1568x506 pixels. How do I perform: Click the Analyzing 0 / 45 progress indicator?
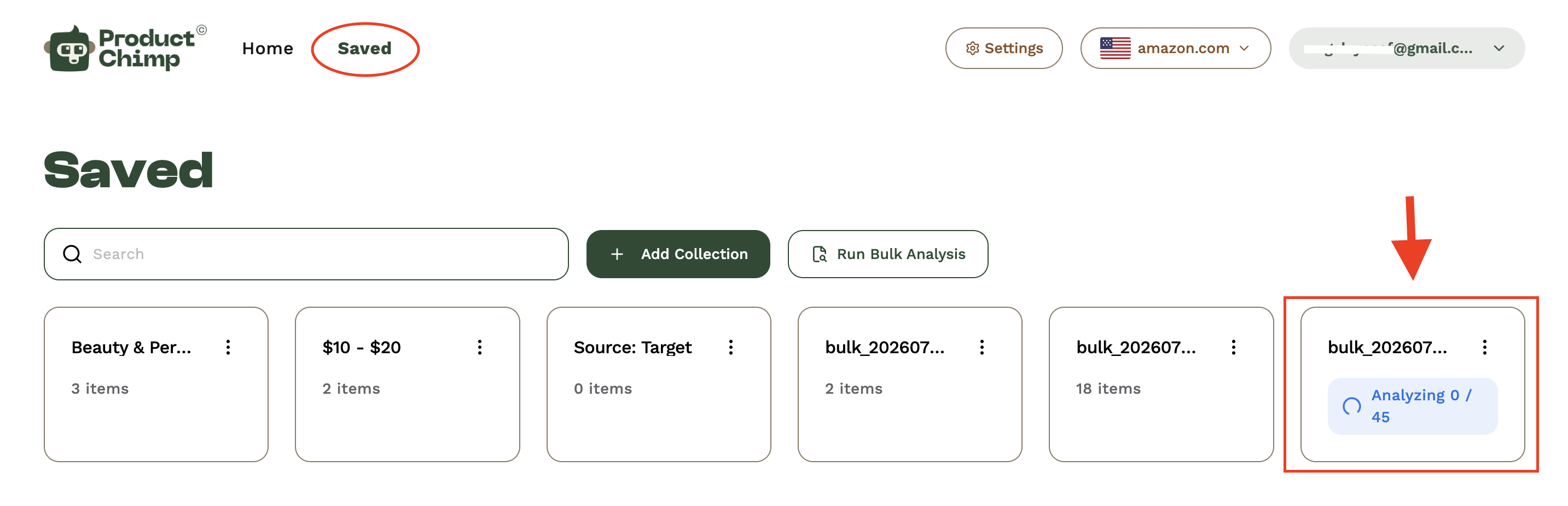[1412, 406]
